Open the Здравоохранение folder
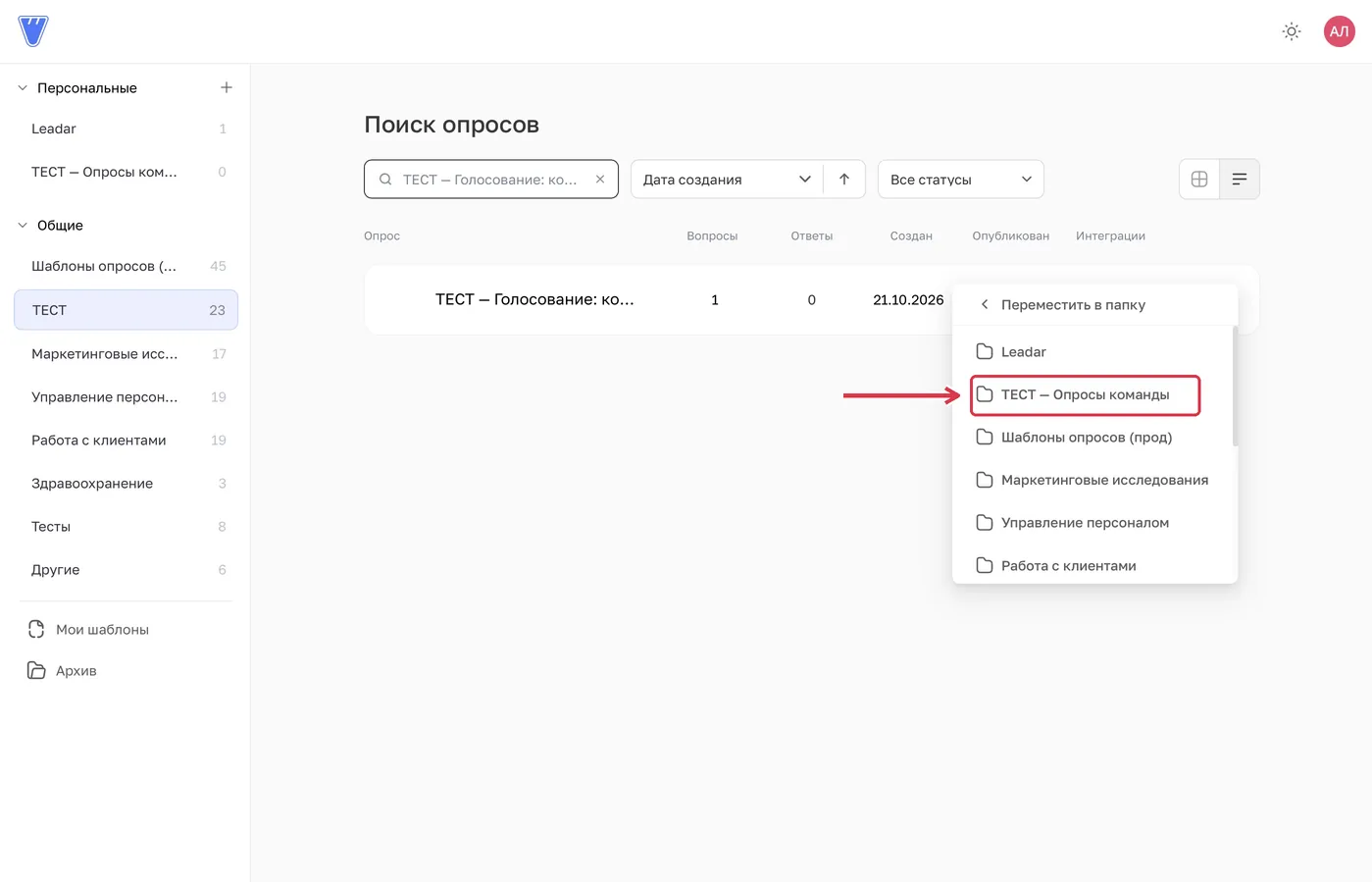 click(126, 483)
